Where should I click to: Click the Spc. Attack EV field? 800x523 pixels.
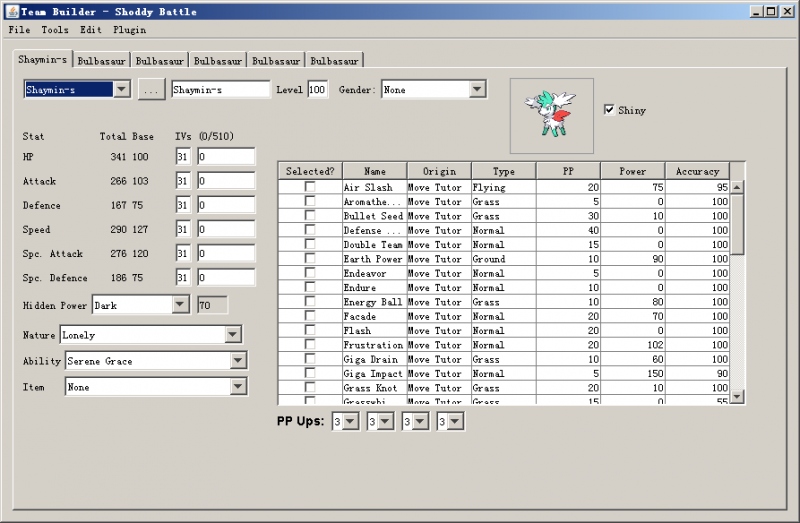pos(226,254)
